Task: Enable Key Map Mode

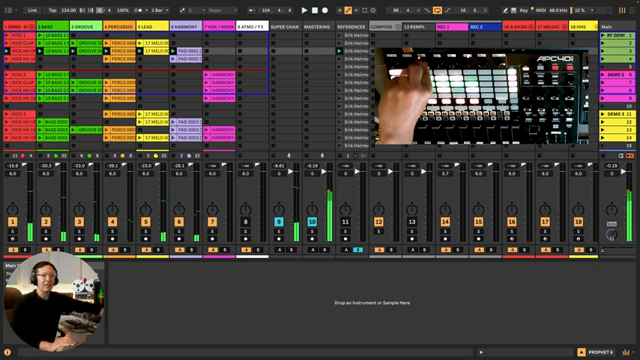Action: pyautogui.click(x=524, y=10)
